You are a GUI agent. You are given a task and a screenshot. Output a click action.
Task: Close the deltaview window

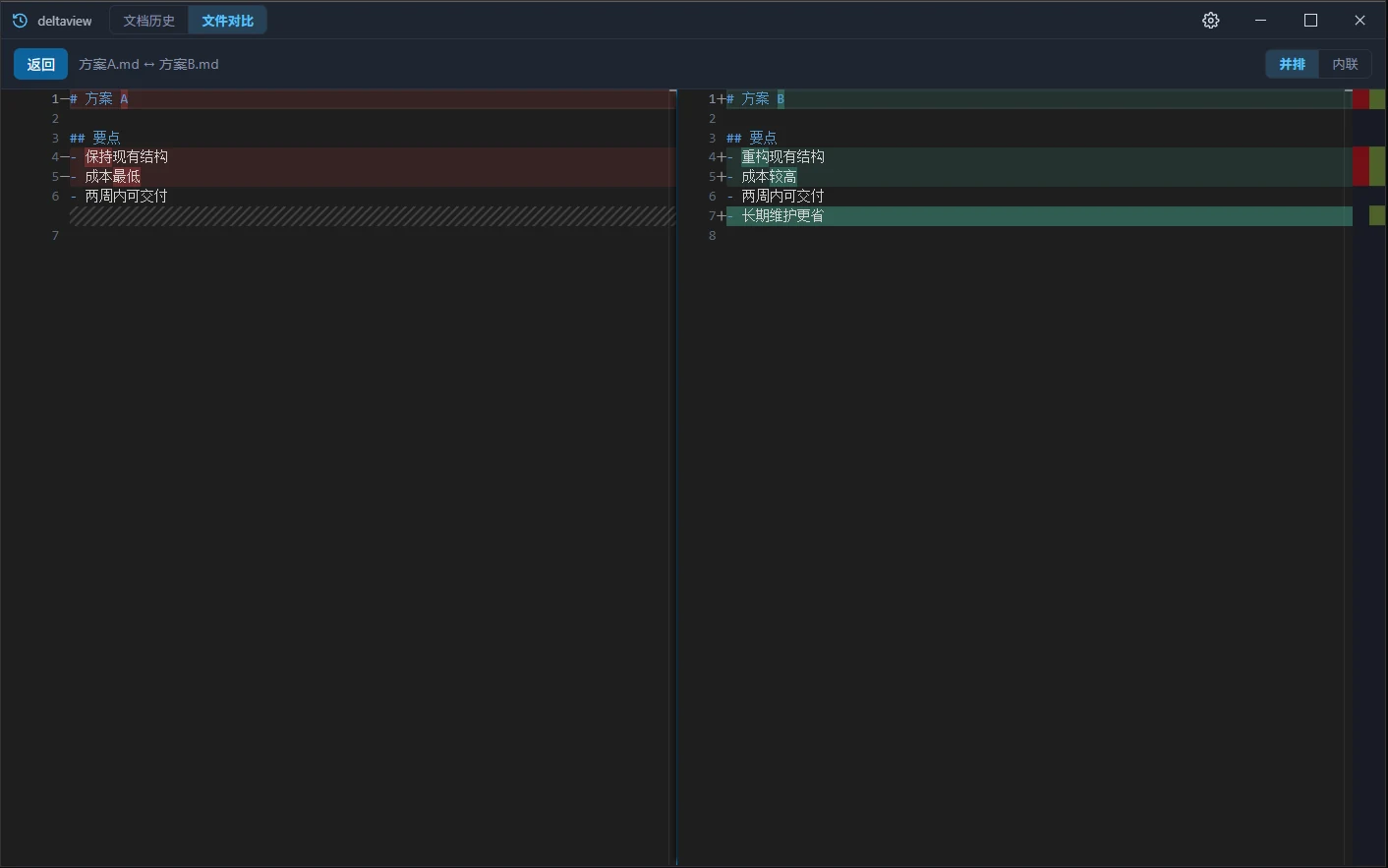click(x=1360, y=21)
